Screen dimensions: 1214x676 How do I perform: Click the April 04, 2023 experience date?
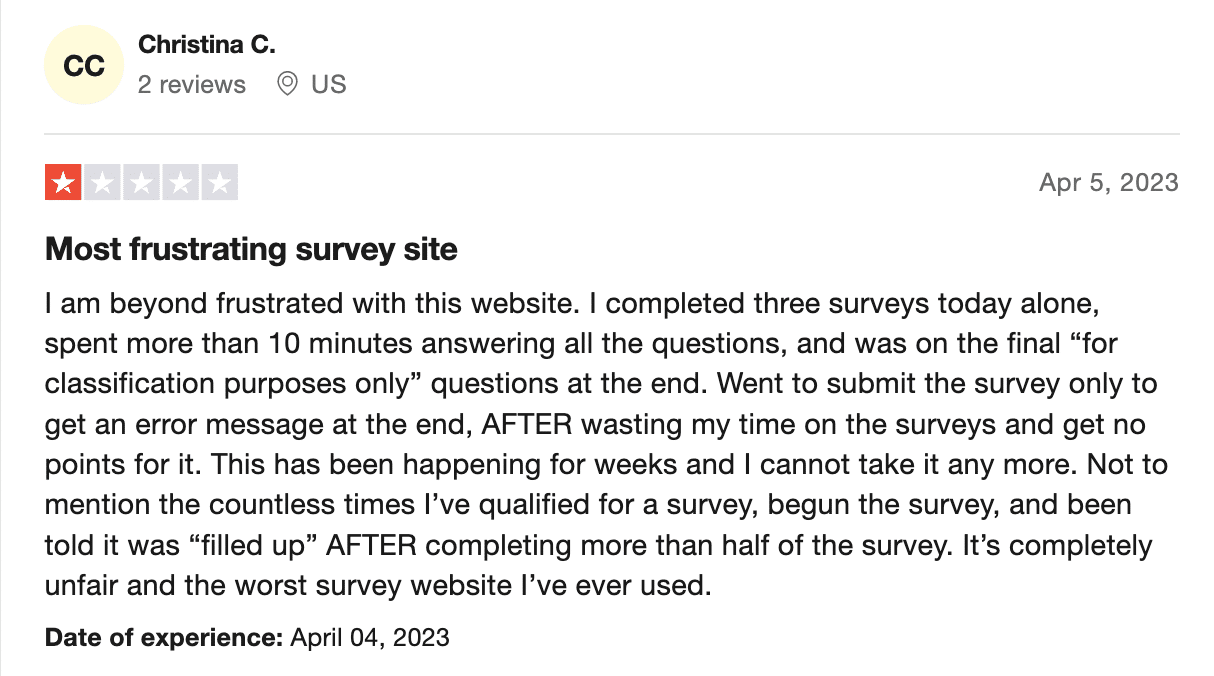[x=369, y=637]
